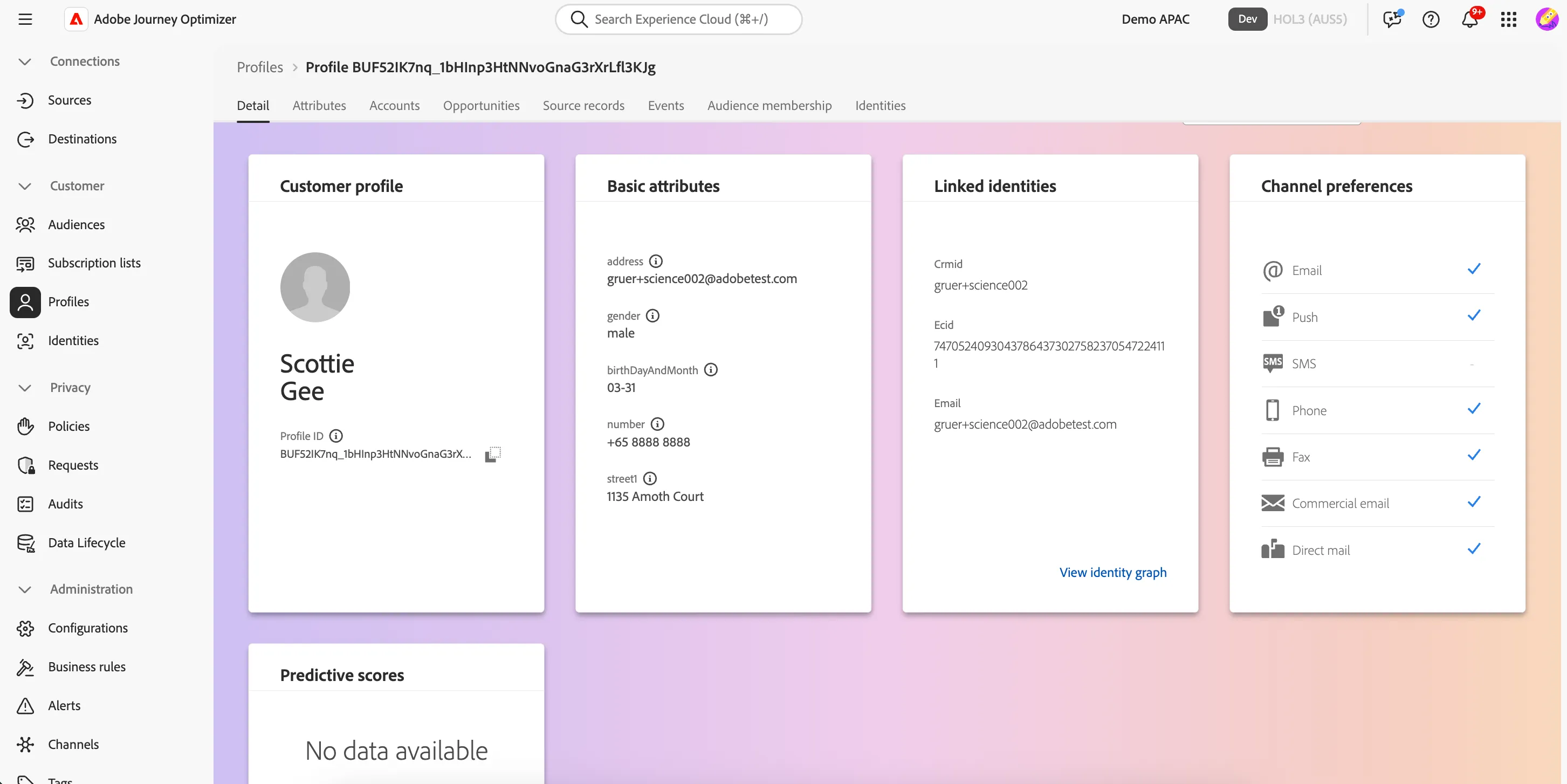Click the Business rules icon
Viewport: 1567px width, 784px height.
tap(25, 667)
